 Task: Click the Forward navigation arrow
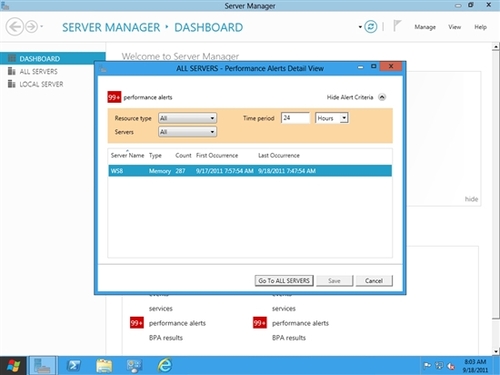point(31,26)
